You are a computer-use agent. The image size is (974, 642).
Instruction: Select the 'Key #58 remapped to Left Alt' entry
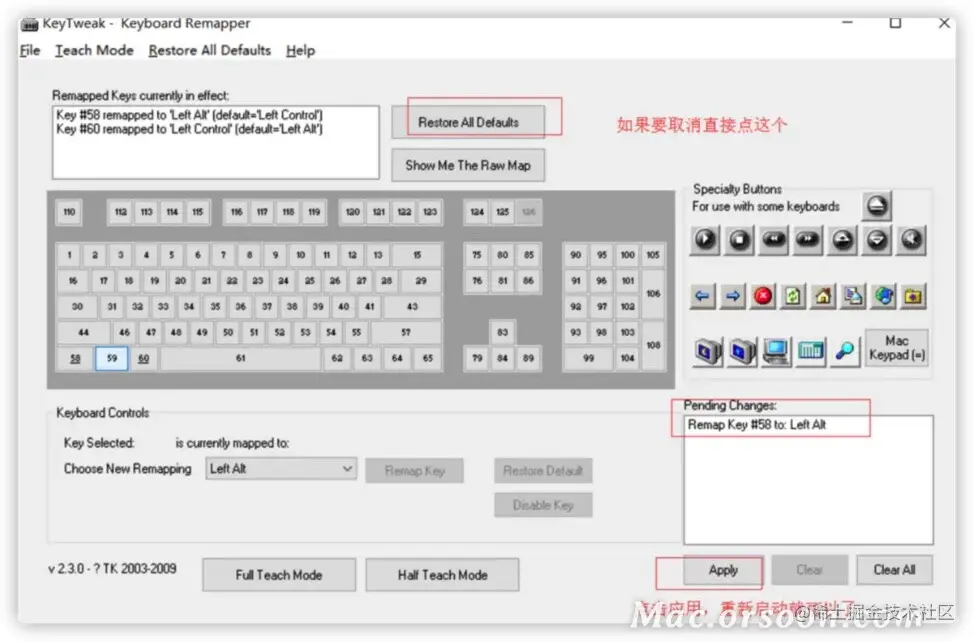pyautogui.click(x=189, y=115)
